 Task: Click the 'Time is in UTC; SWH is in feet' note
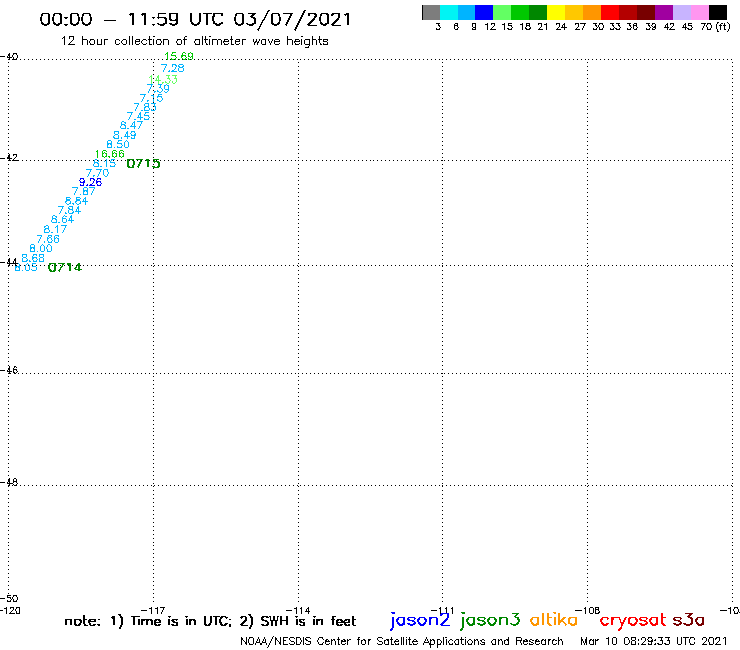pyautogui.click(x=210, y=621)
